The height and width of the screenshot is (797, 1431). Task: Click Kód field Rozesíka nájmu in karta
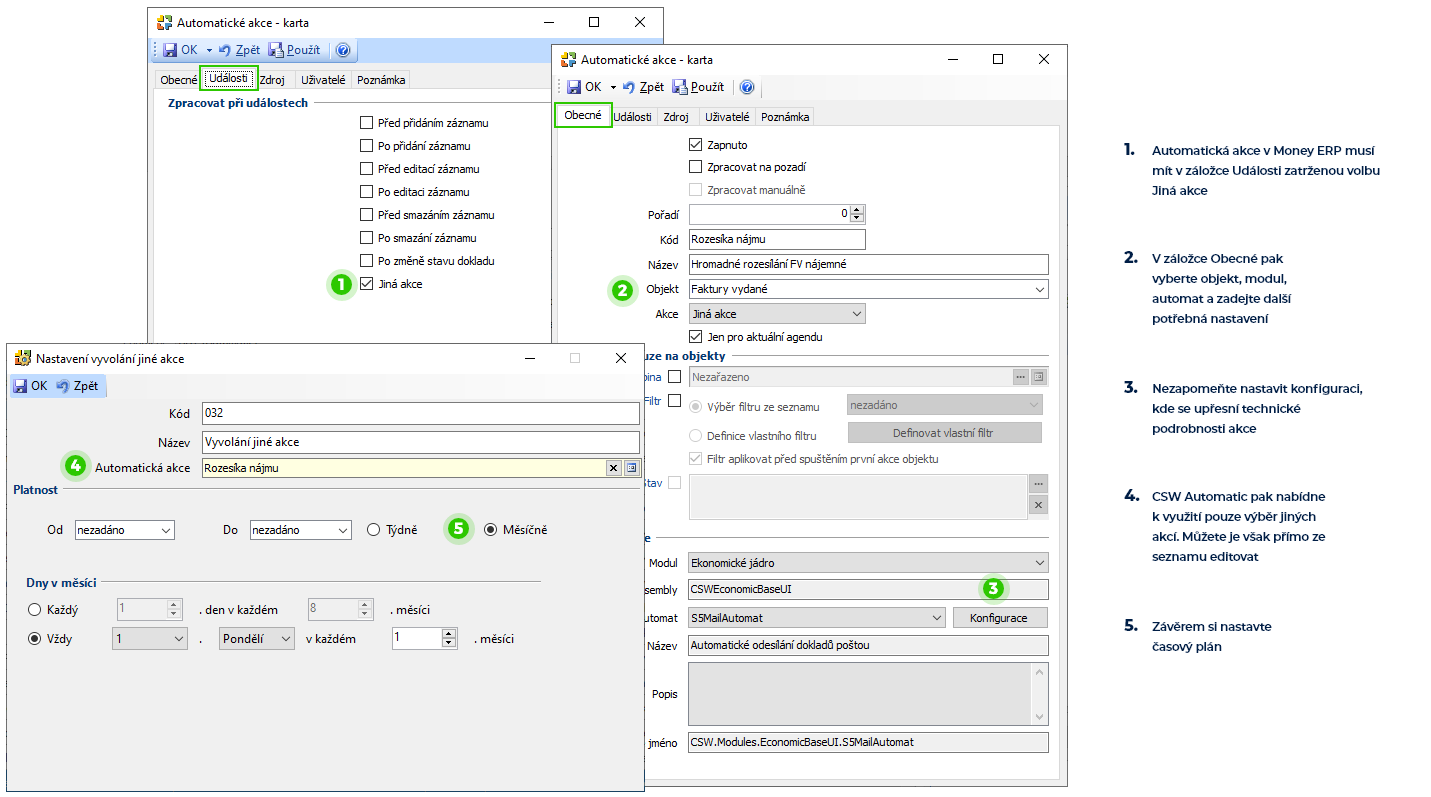777,239
